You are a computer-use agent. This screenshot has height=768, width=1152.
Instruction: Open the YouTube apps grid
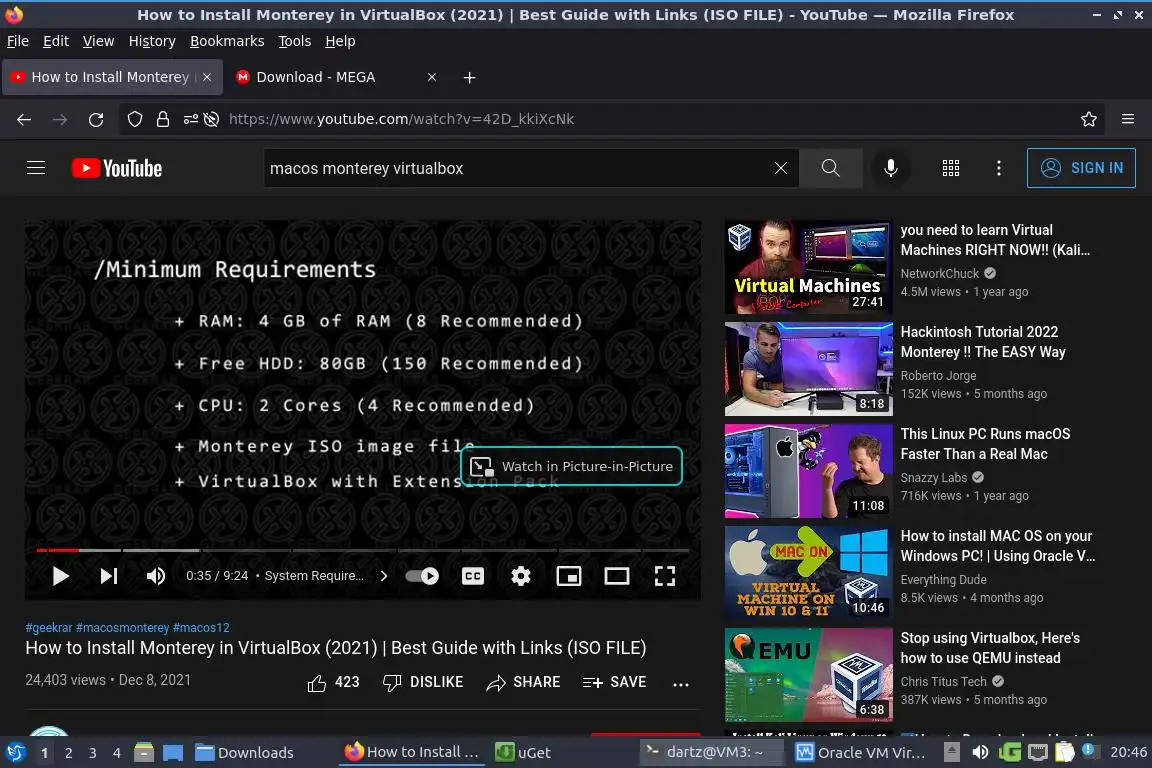click(x=951, y=168)
